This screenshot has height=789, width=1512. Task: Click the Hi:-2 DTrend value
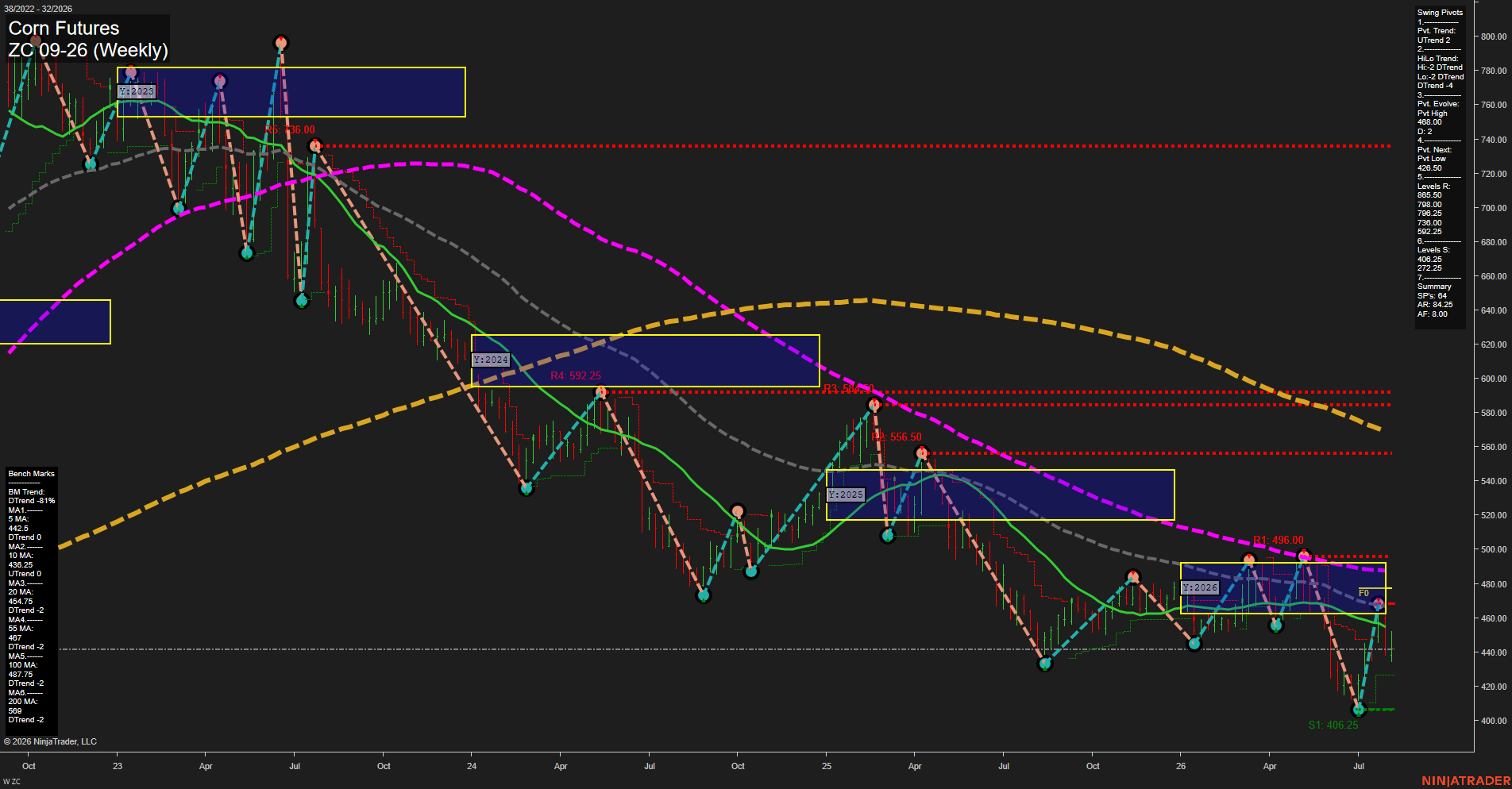click(x=1440, y=67)
